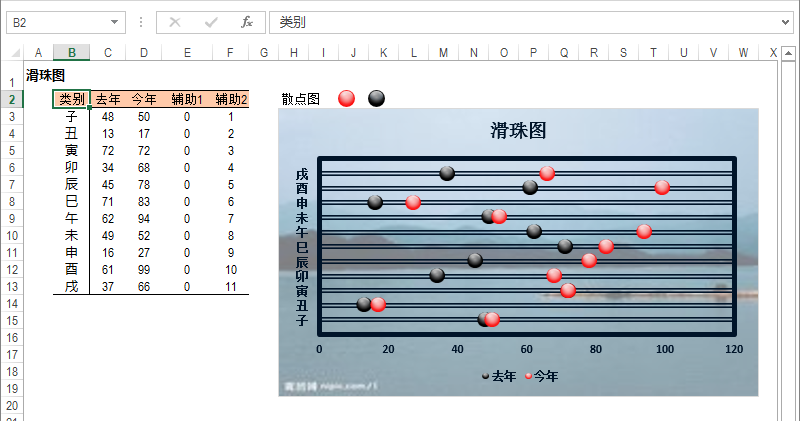Image resolution: width=800 pixels, height=421 pixels.
Task: Click the red bead on the 申 row
Action: tap(413, 202)
